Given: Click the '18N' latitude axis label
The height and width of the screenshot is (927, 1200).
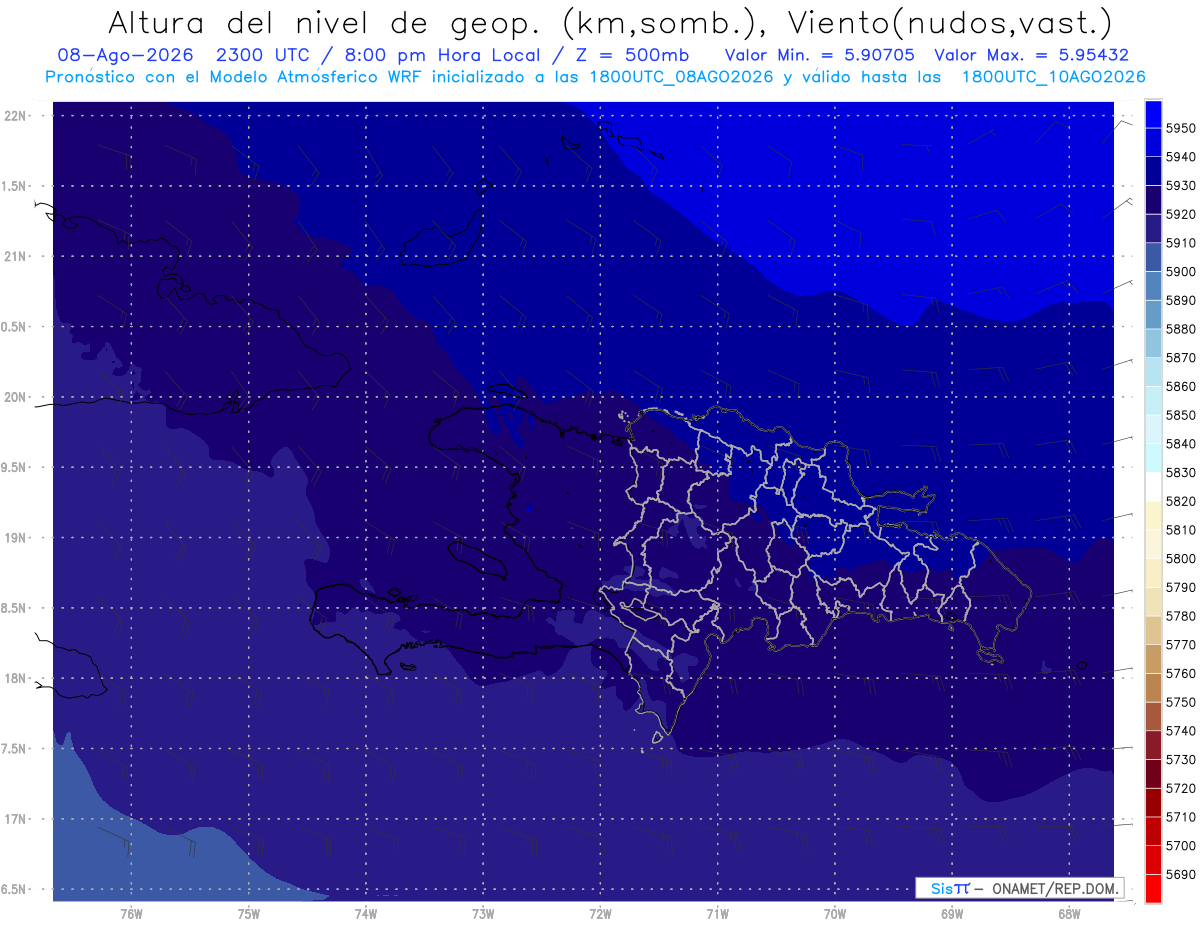Looking at the screenshot, I should coord(16,678).
